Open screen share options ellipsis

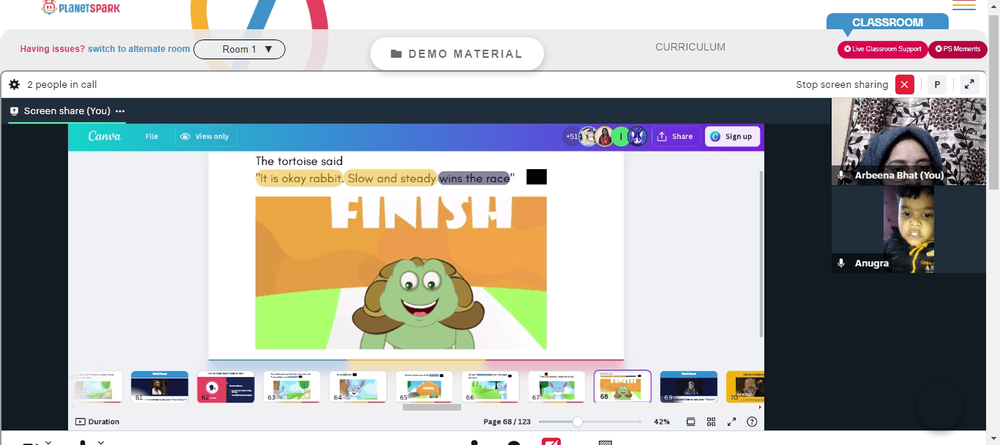pyautogui.click(x=120, y=111)
